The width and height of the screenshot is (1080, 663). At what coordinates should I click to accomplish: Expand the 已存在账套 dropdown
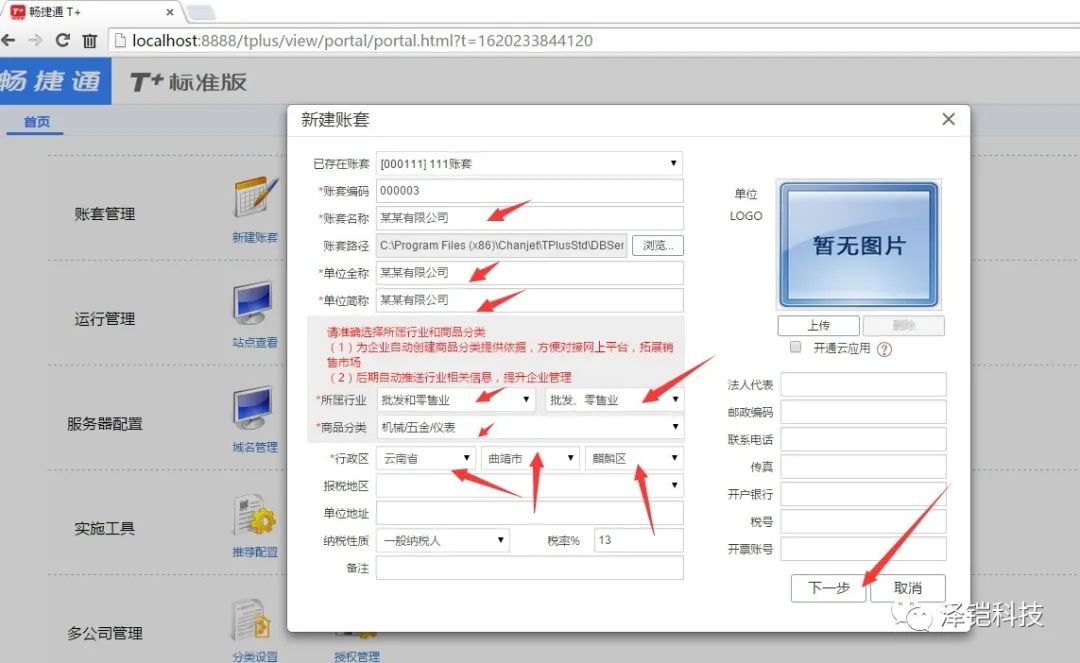click(529, 163)
